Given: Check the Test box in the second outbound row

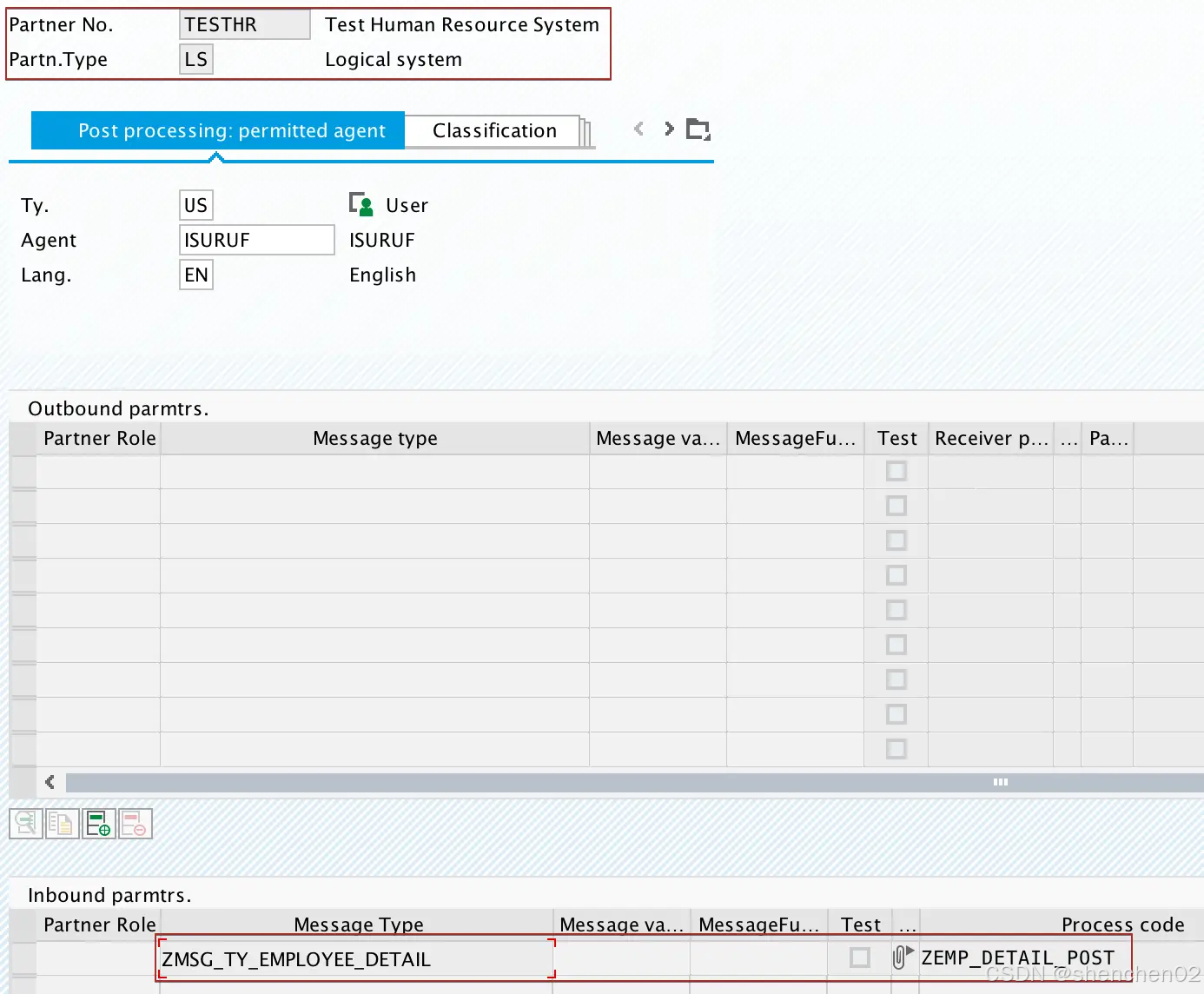Looking at the screenshot, I should [896, 505].
